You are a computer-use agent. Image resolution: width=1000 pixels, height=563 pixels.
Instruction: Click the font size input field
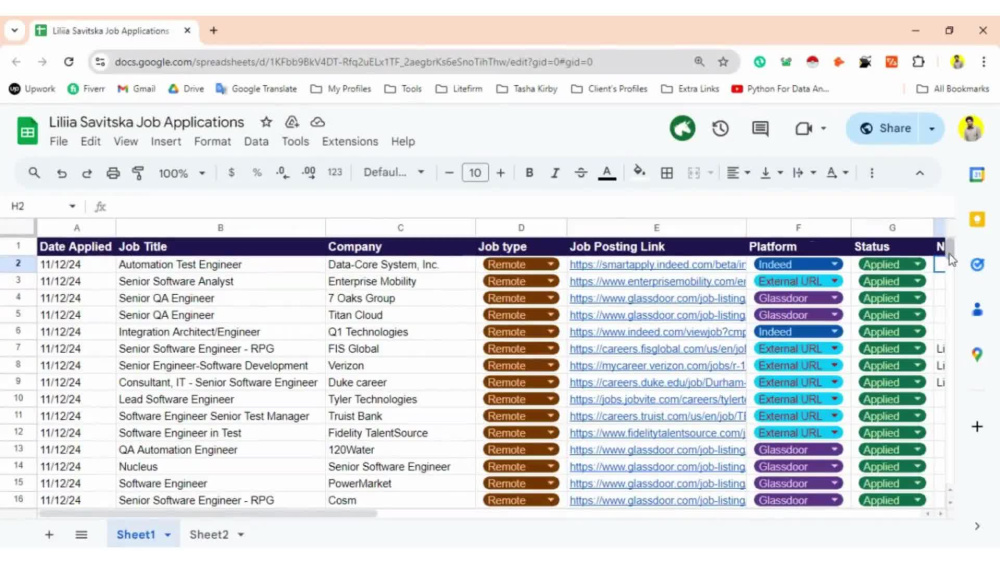[x=475, y=173]
